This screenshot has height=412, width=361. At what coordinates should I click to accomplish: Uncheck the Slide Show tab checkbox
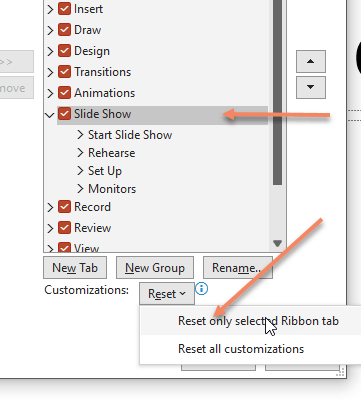[x=64, y=114]
